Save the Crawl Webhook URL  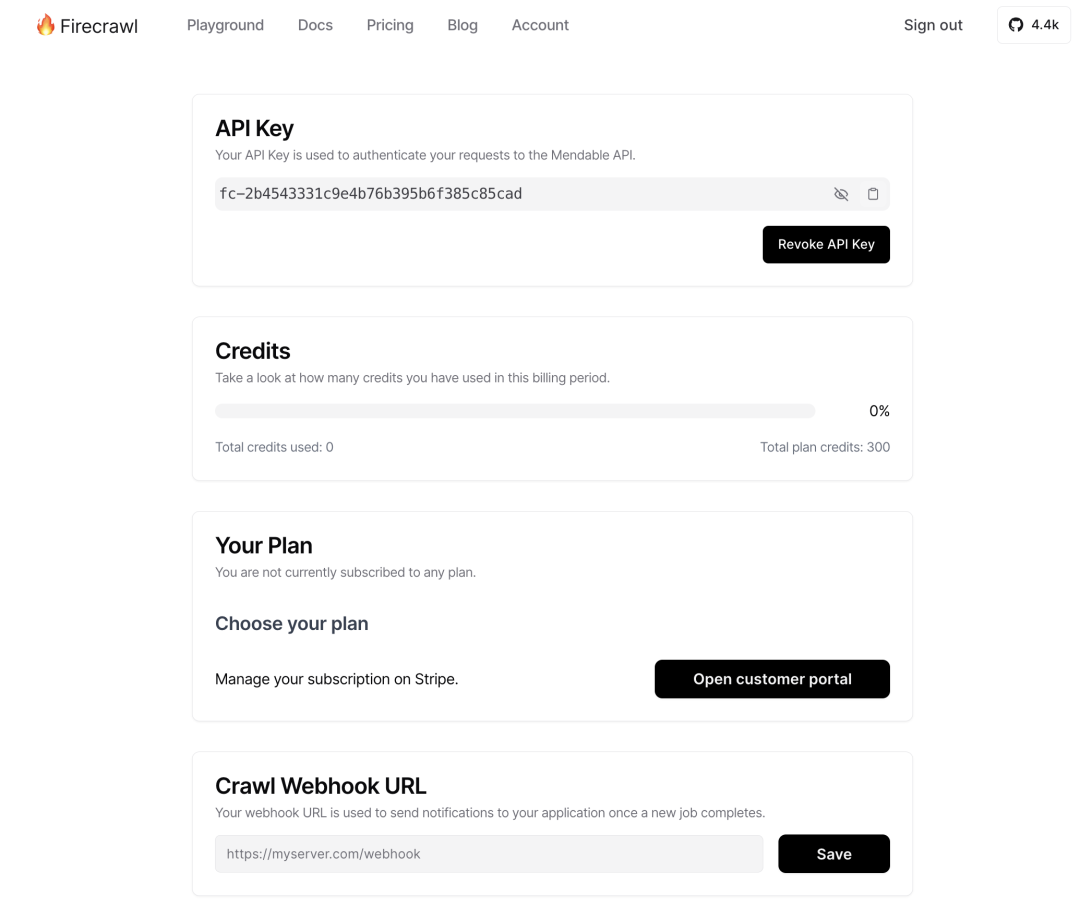coord(834,854)
